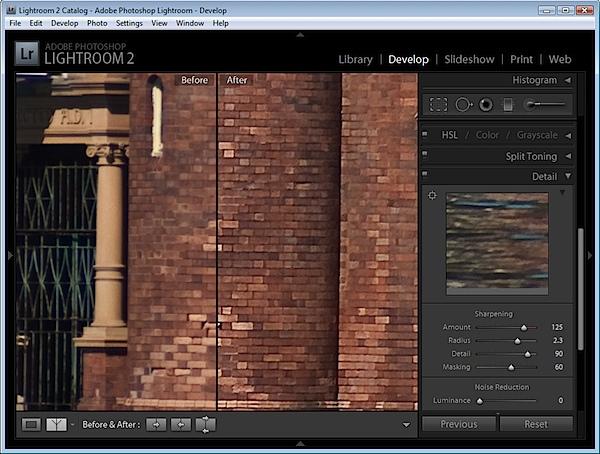
Task: Switch to the Library module
Action: pos(355,59)
